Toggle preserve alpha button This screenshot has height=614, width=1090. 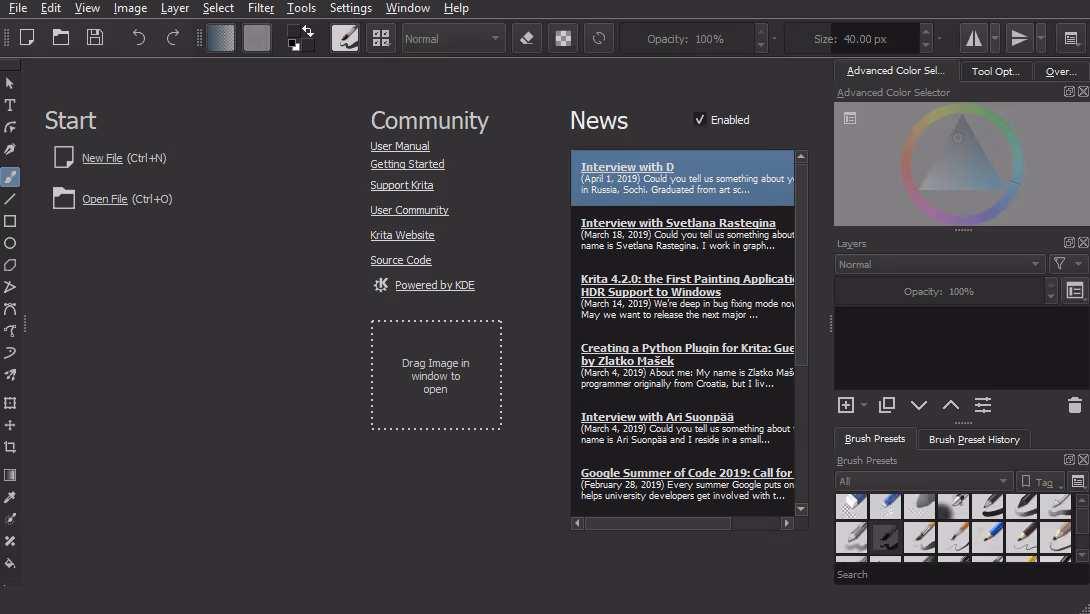(563, 39)
